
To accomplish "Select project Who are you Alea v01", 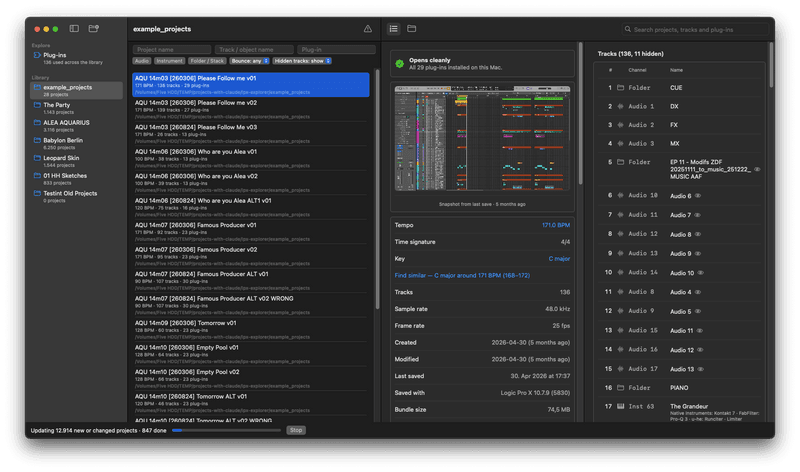I will click(251, 158).
